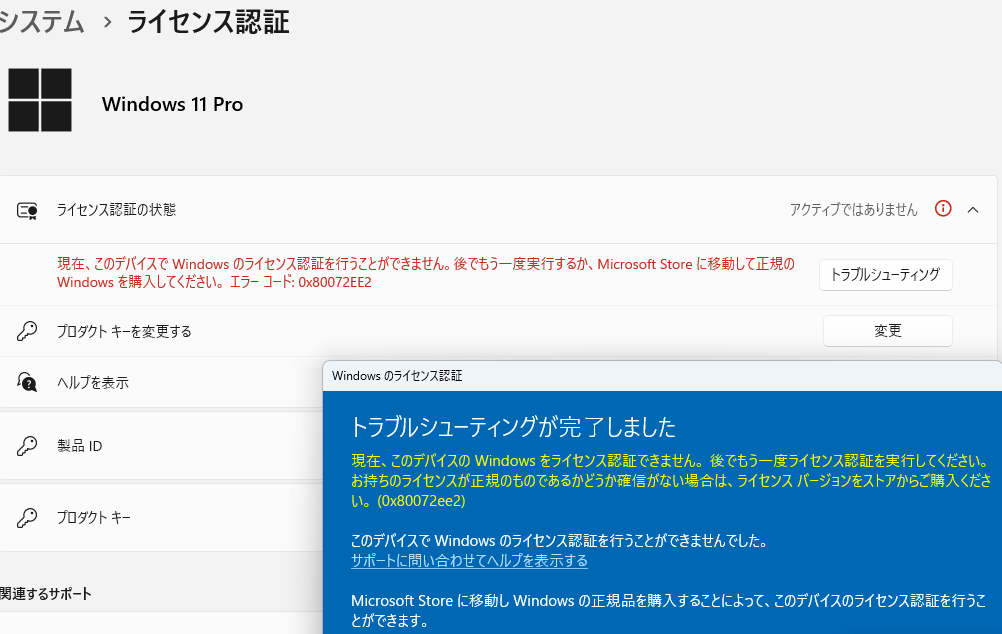Image resolution: width=1002 pixels, height=634 pixels.
Task: Click the key icon beside プロダクト キーを変更する
Action: tap(27, 331)
